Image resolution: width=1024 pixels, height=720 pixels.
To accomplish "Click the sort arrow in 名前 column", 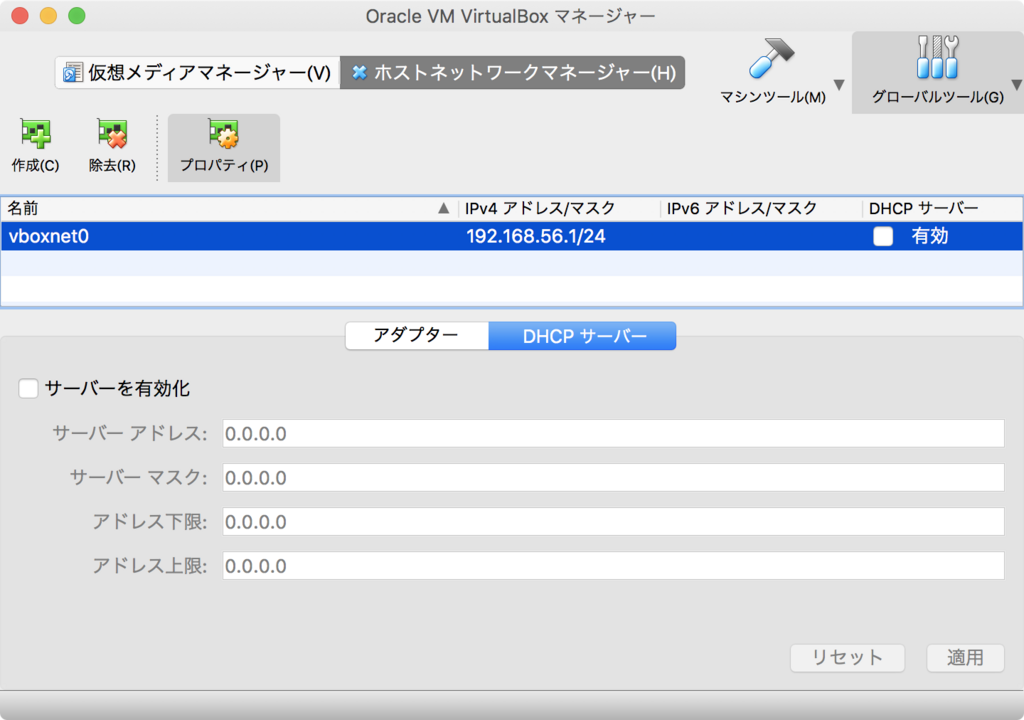I will click(443, 208).
